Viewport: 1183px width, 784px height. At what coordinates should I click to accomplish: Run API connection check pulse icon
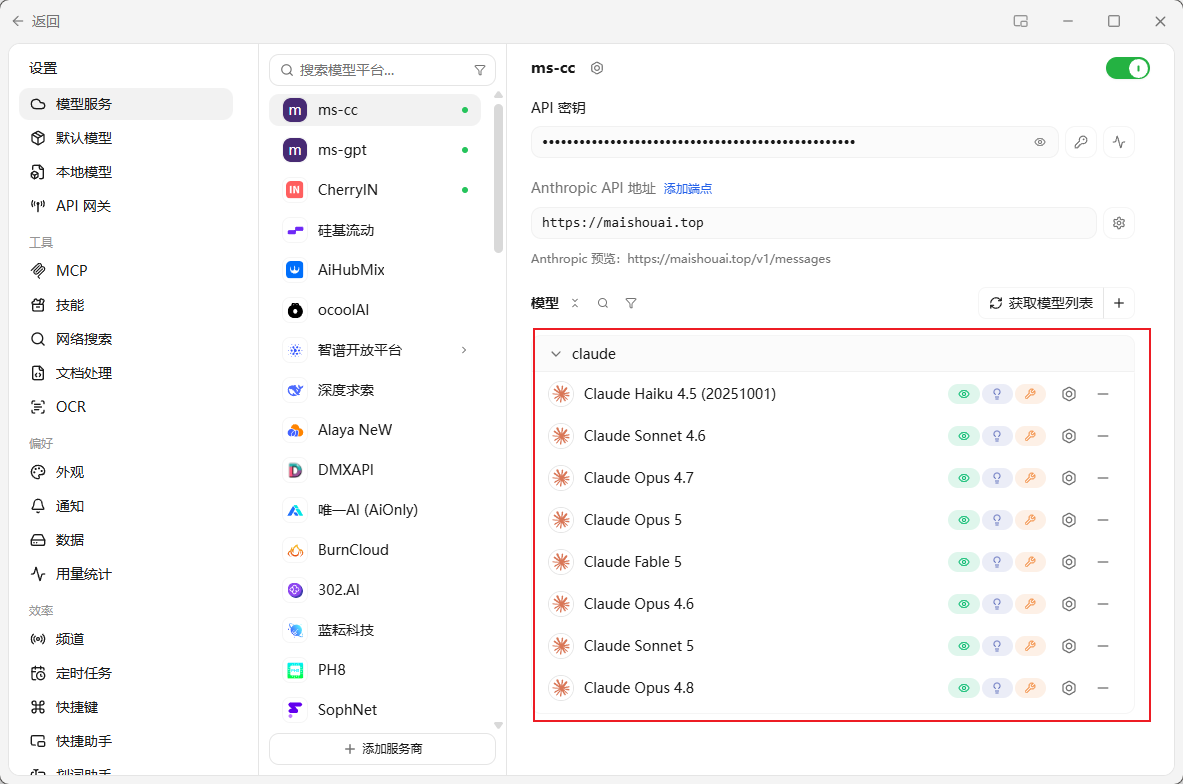(x=1119, y=142)
